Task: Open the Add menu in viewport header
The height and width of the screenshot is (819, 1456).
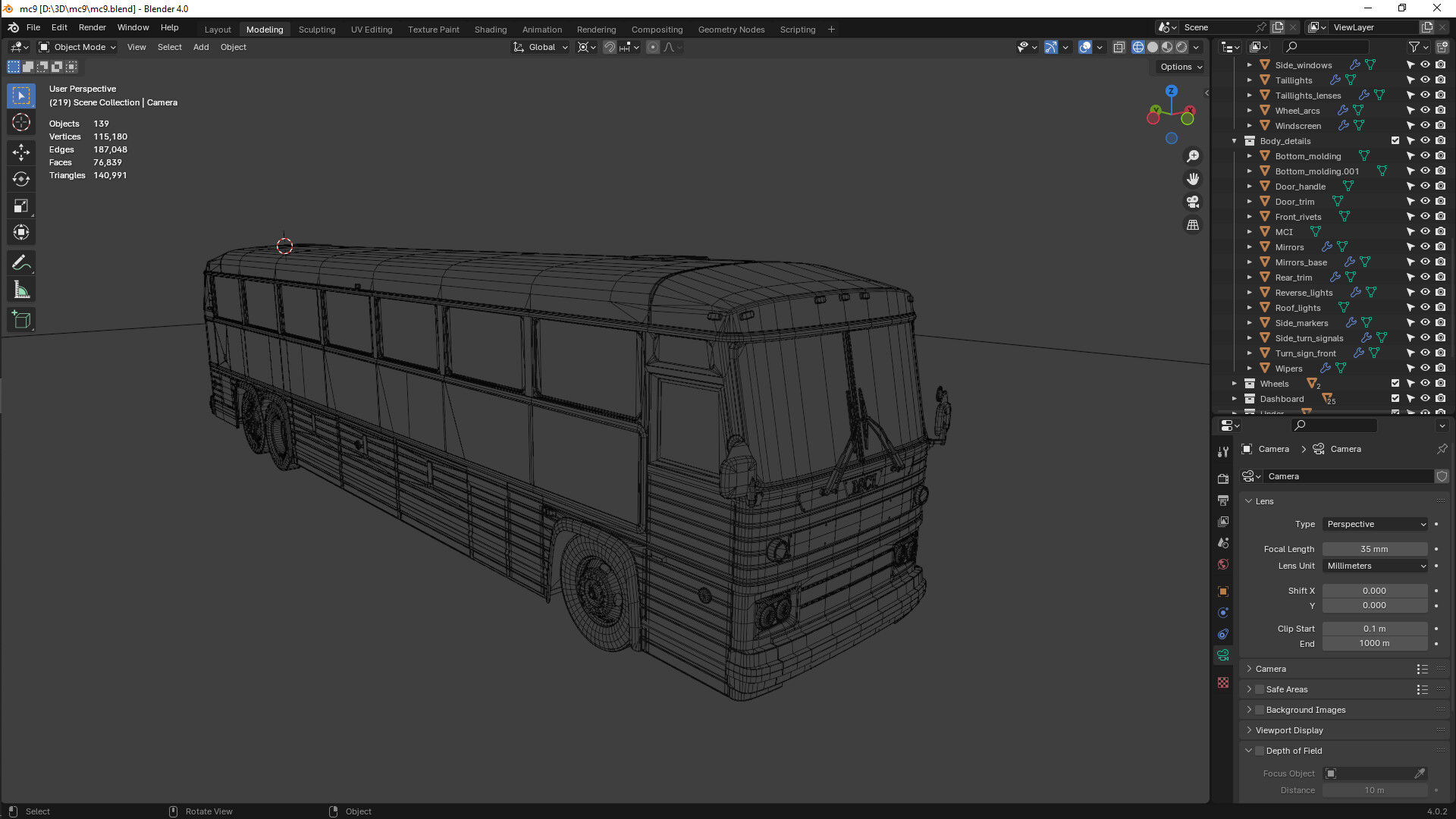Action: tap(201, 47)
